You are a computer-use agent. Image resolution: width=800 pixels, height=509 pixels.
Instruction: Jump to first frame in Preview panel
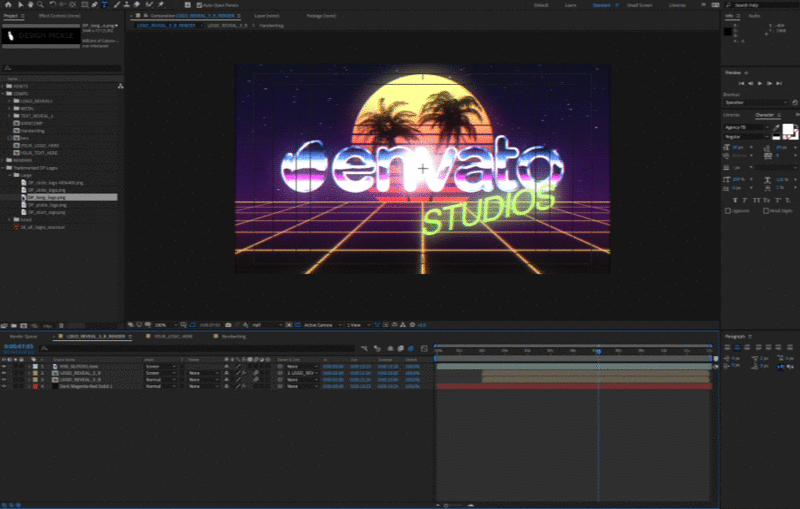point(741,83)
